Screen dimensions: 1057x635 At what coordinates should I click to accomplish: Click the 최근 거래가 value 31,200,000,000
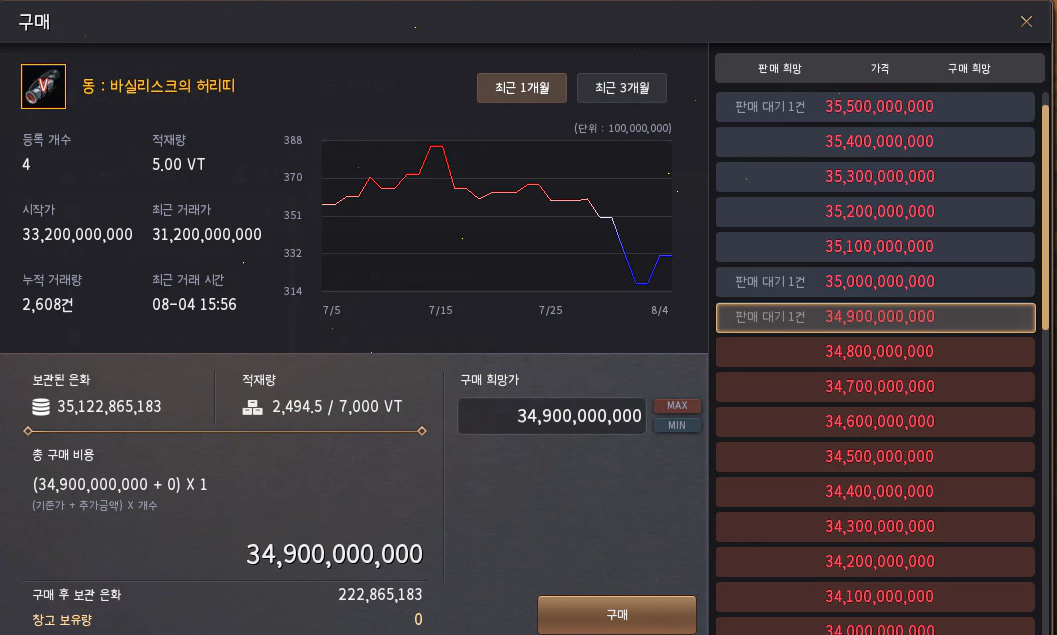[207, 235]
